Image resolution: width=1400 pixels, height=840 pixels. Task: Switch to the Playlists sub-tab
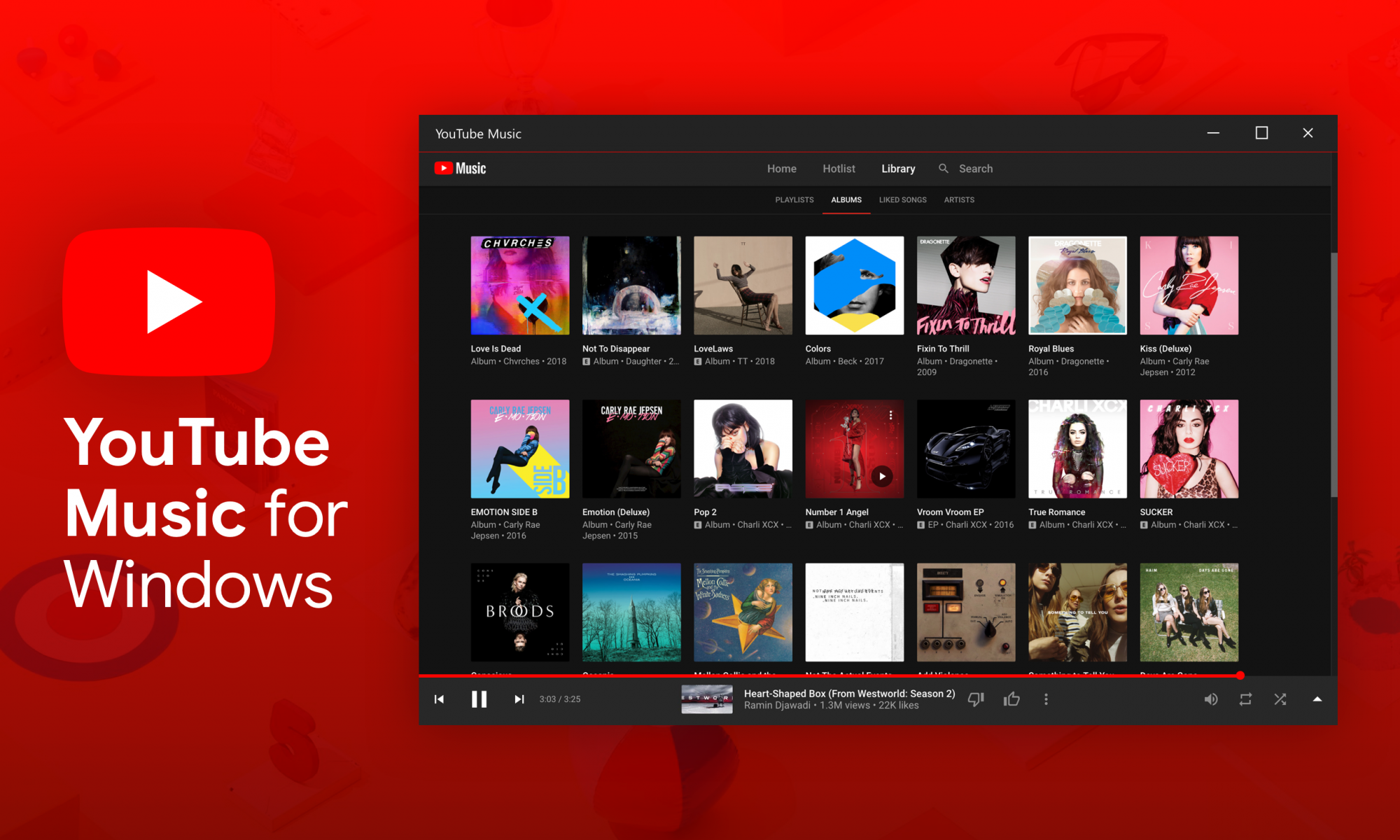pyautogui.click(x=794, y=200)
